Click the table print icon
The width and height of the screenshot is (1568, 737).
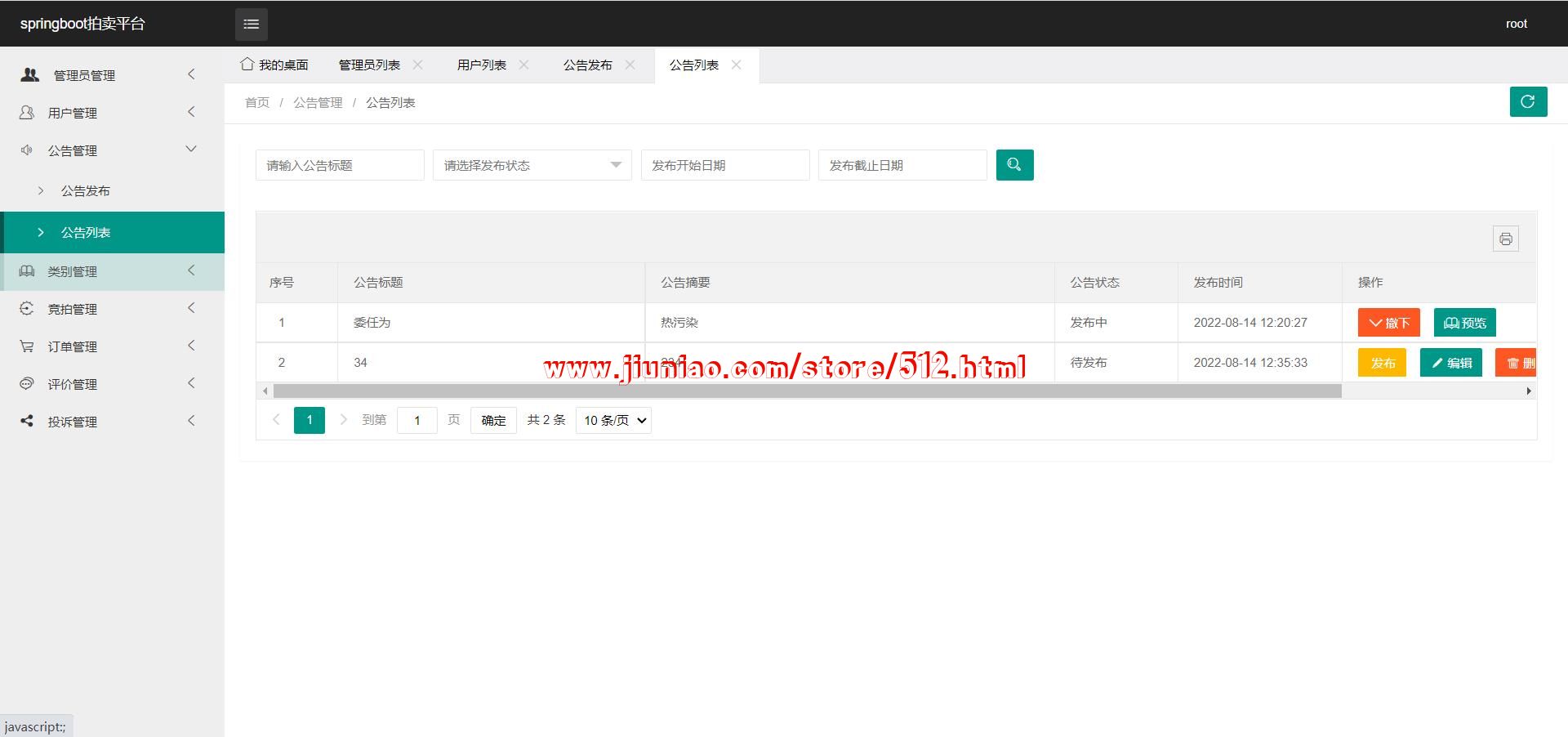tap(1505, 239)
